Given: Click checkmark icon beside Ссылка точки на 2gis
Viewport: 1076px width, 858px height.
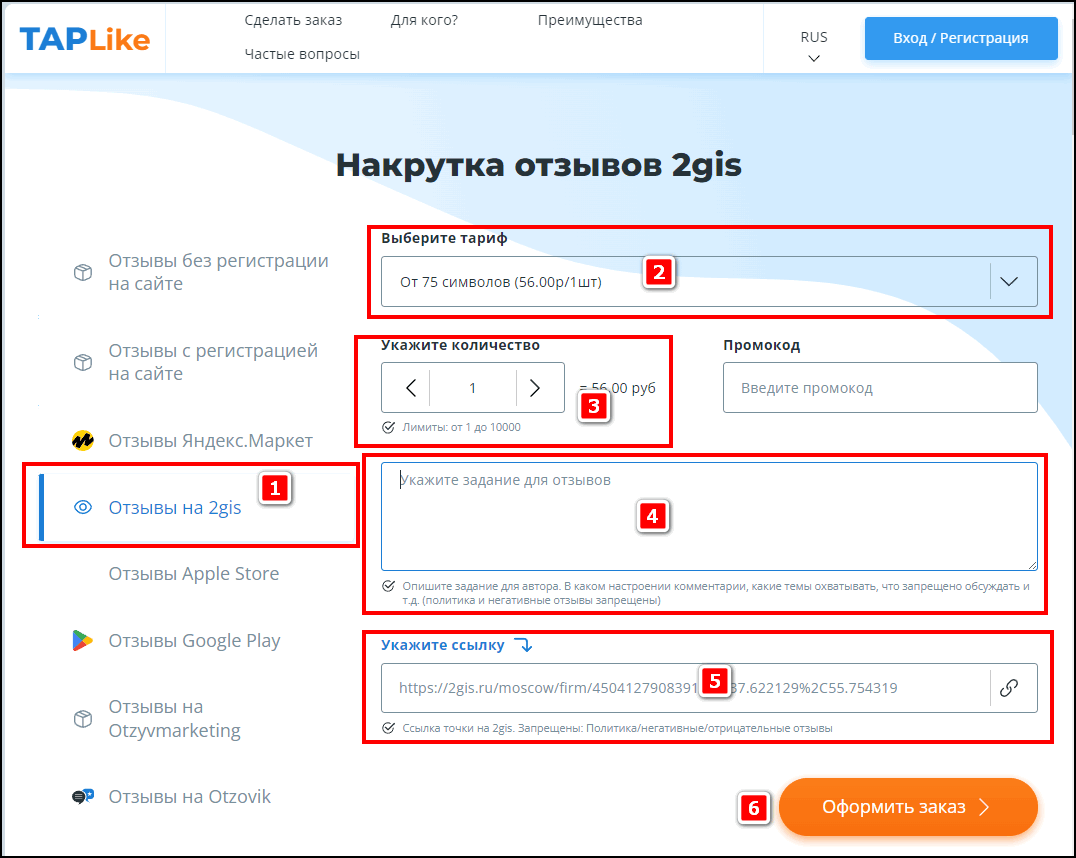Looking at the screenshot, I should click(388, 728).
